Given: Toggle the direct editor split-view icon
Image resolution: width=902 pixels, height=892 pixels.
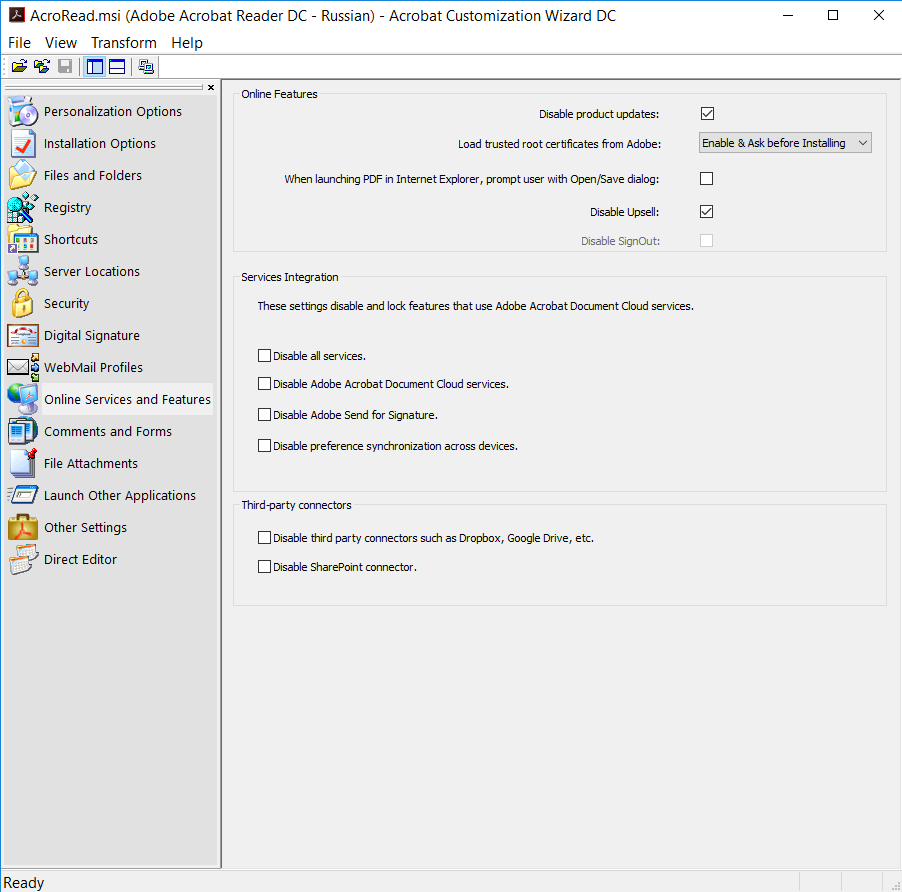Looking at the screenshot, I should (x=117, y=67).
